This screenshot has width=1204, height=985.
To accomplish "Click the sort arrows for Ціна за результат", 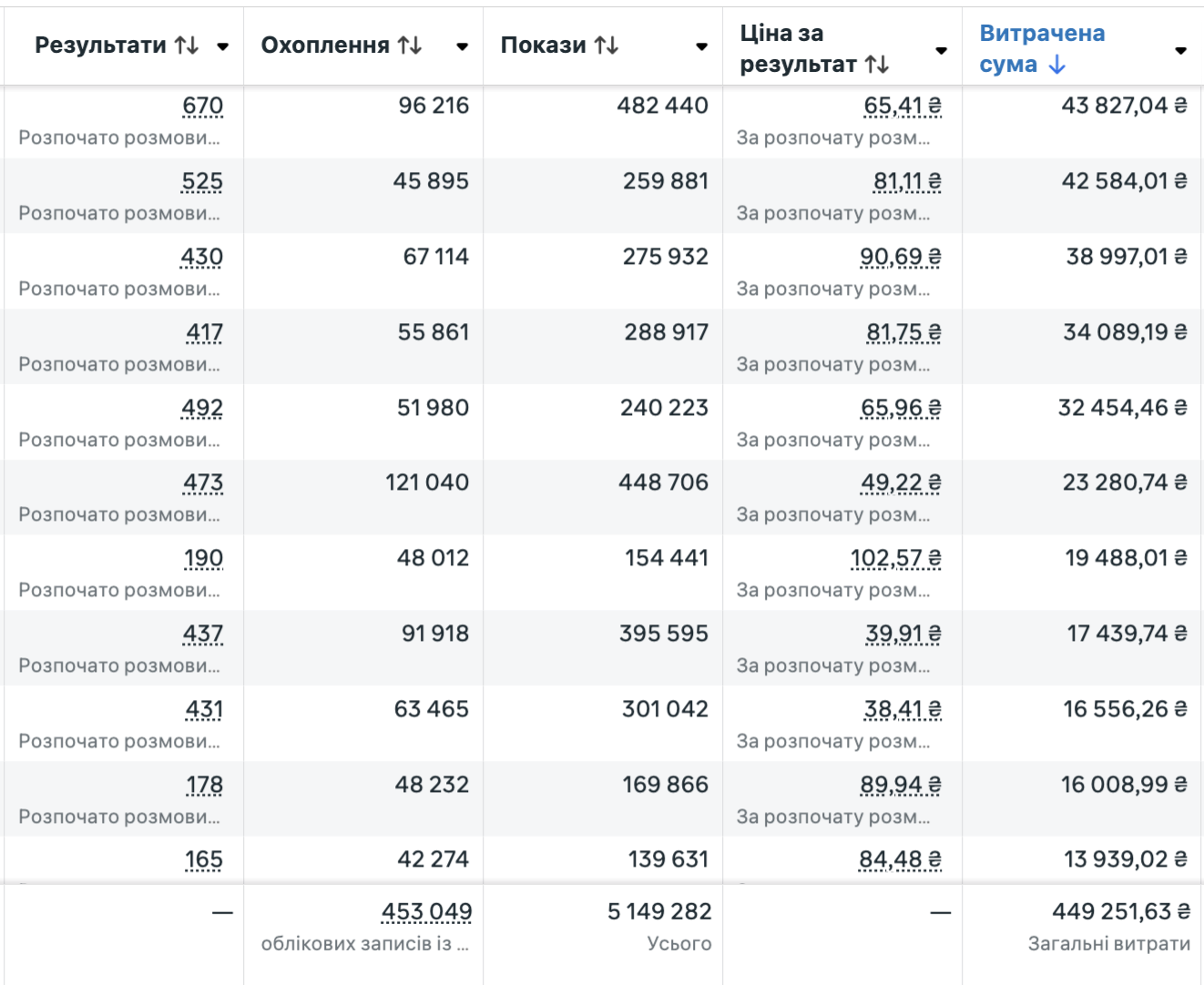I will [877, 65].
